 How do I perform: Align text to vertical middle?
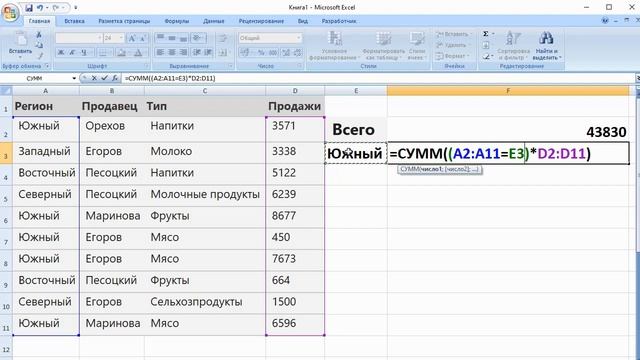[x=172, y=38]
